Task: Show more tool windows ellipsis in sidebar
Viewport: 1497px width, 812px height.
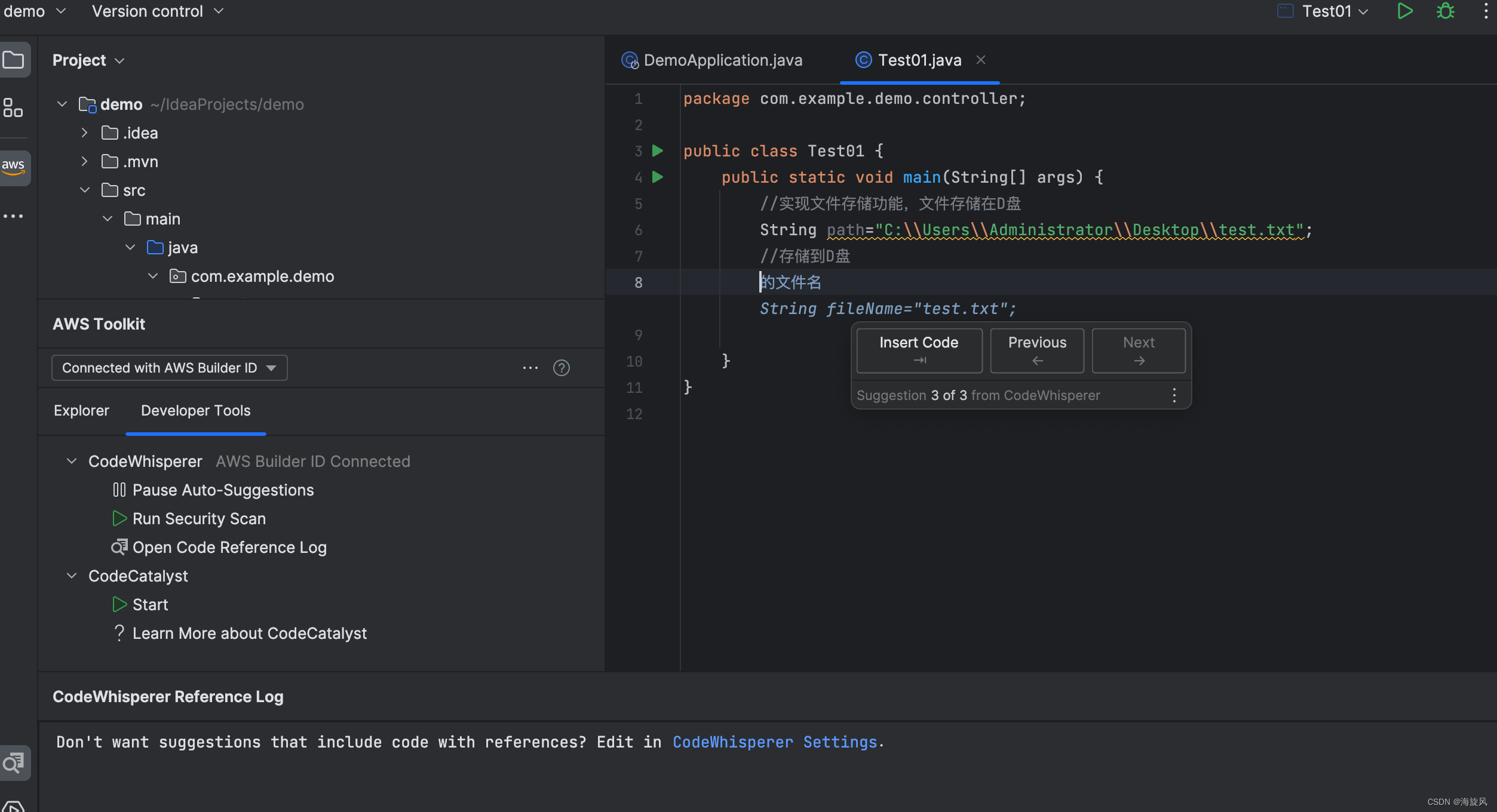Action: coord(13,216)
